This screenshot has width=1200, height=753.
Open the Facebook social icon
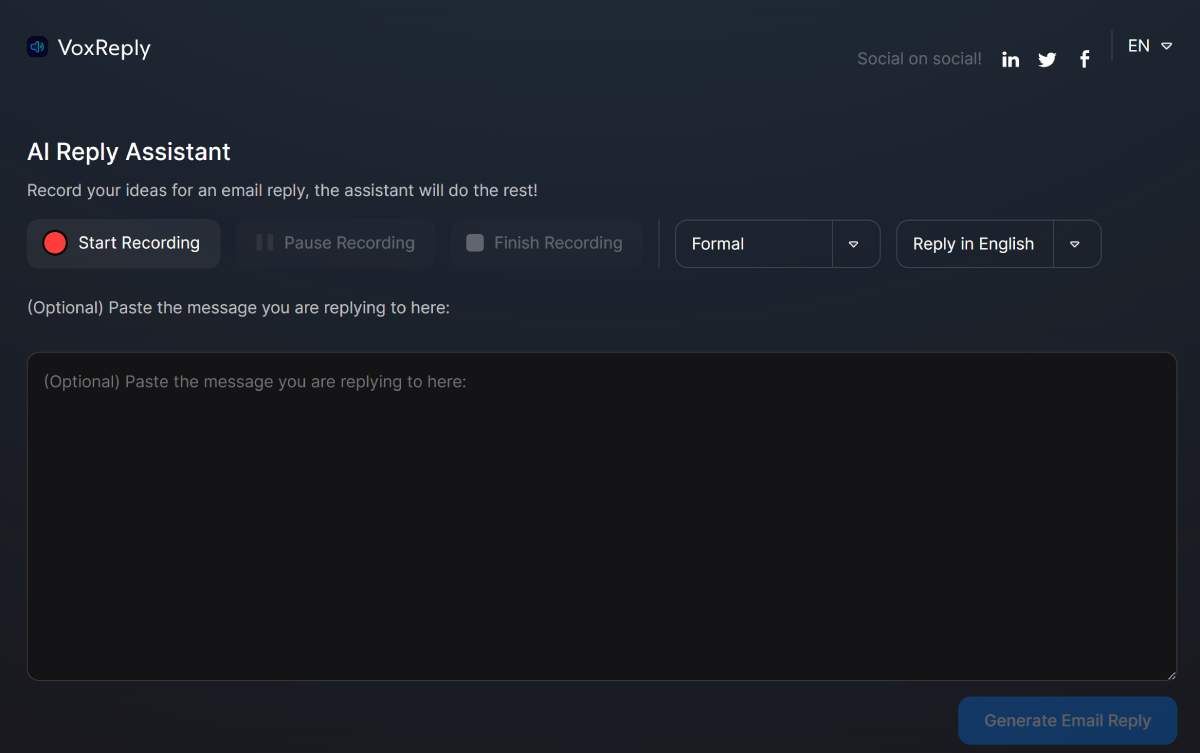[x=1084, y=59]
